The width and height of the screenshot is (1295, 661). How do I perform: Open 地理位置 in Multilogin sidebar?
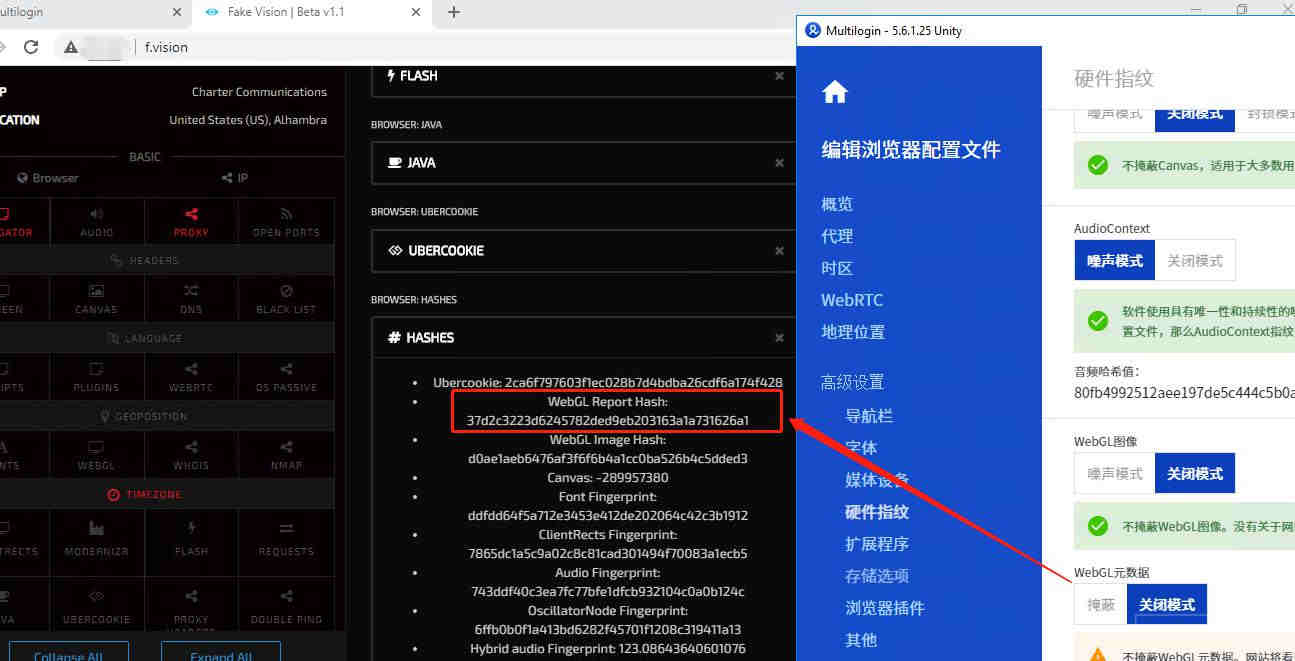[x=853, y=332]
